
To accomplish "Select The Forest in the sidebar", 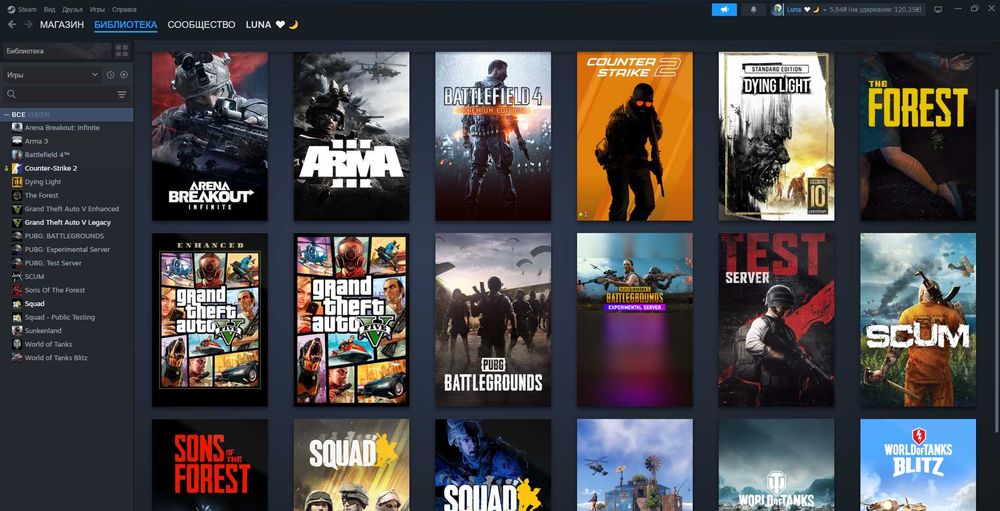I will tap(41, 195).
